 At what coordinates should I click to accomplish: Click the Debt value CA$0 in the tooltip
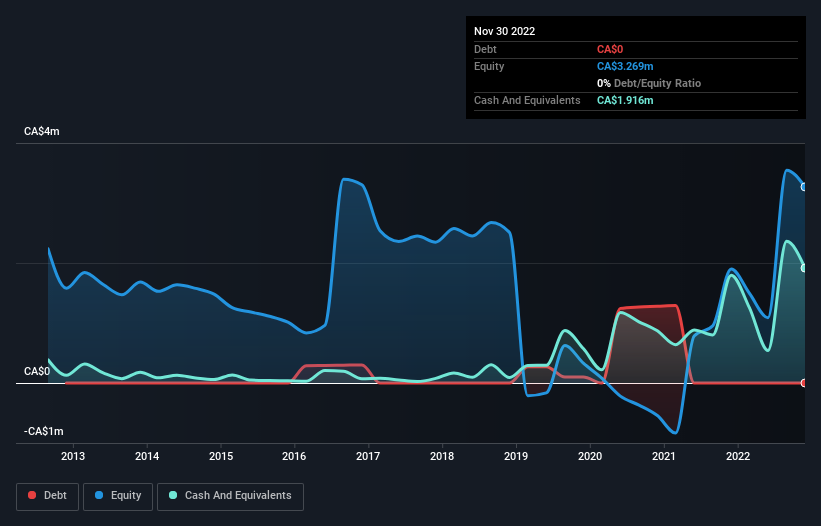click(x=610, y=49)
